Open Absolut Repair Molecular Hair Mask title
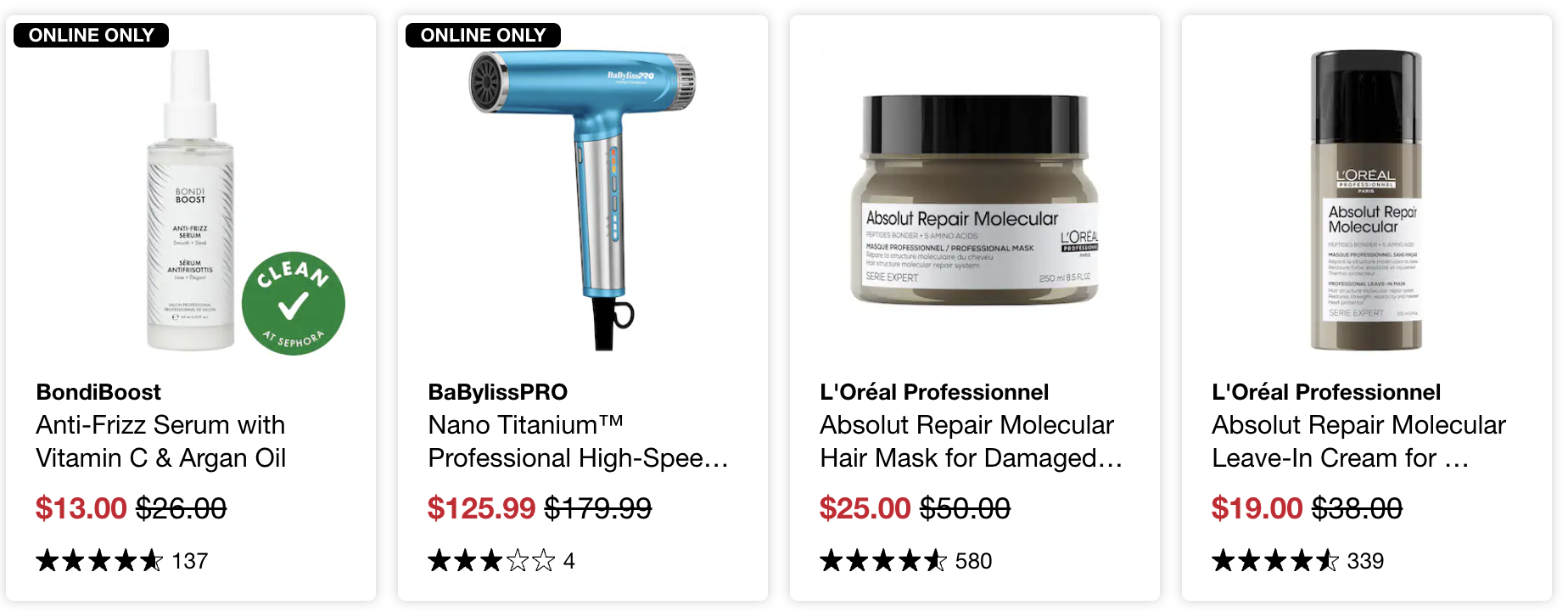 point(971,441)
